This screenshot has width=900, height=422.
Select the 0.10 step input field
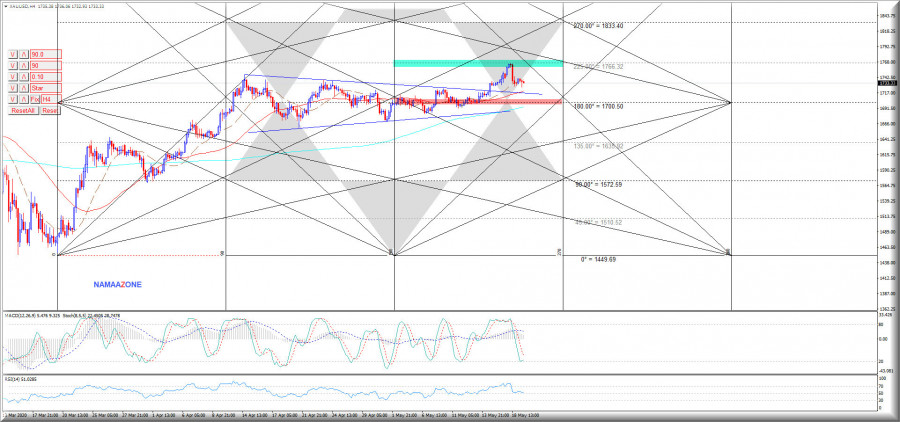[x=45, y=77]
